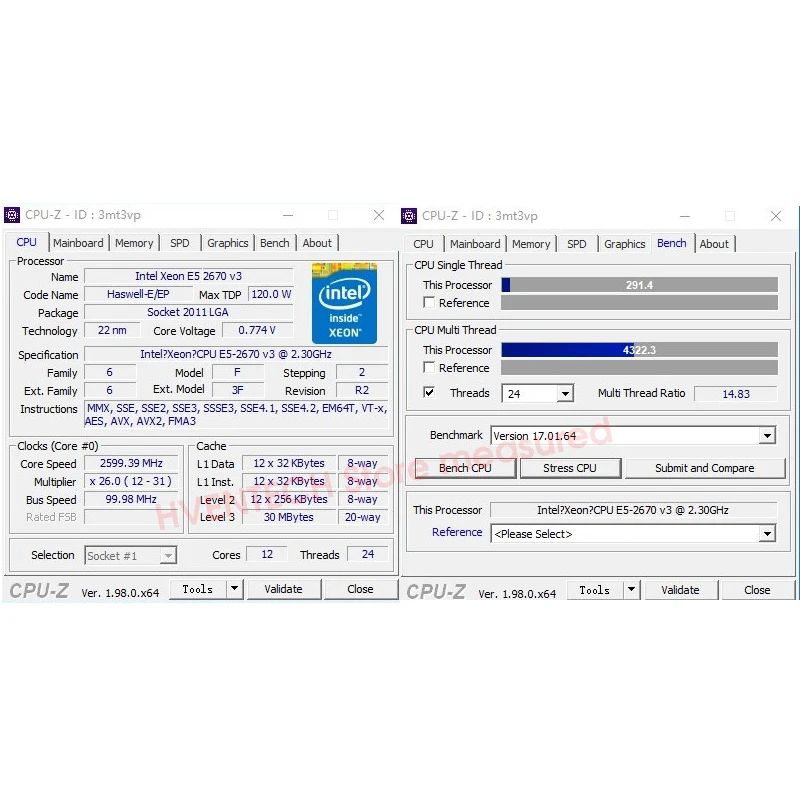Click the Intel Inside Xeon logo
This screenshot has height=800, width=800.
344,303
